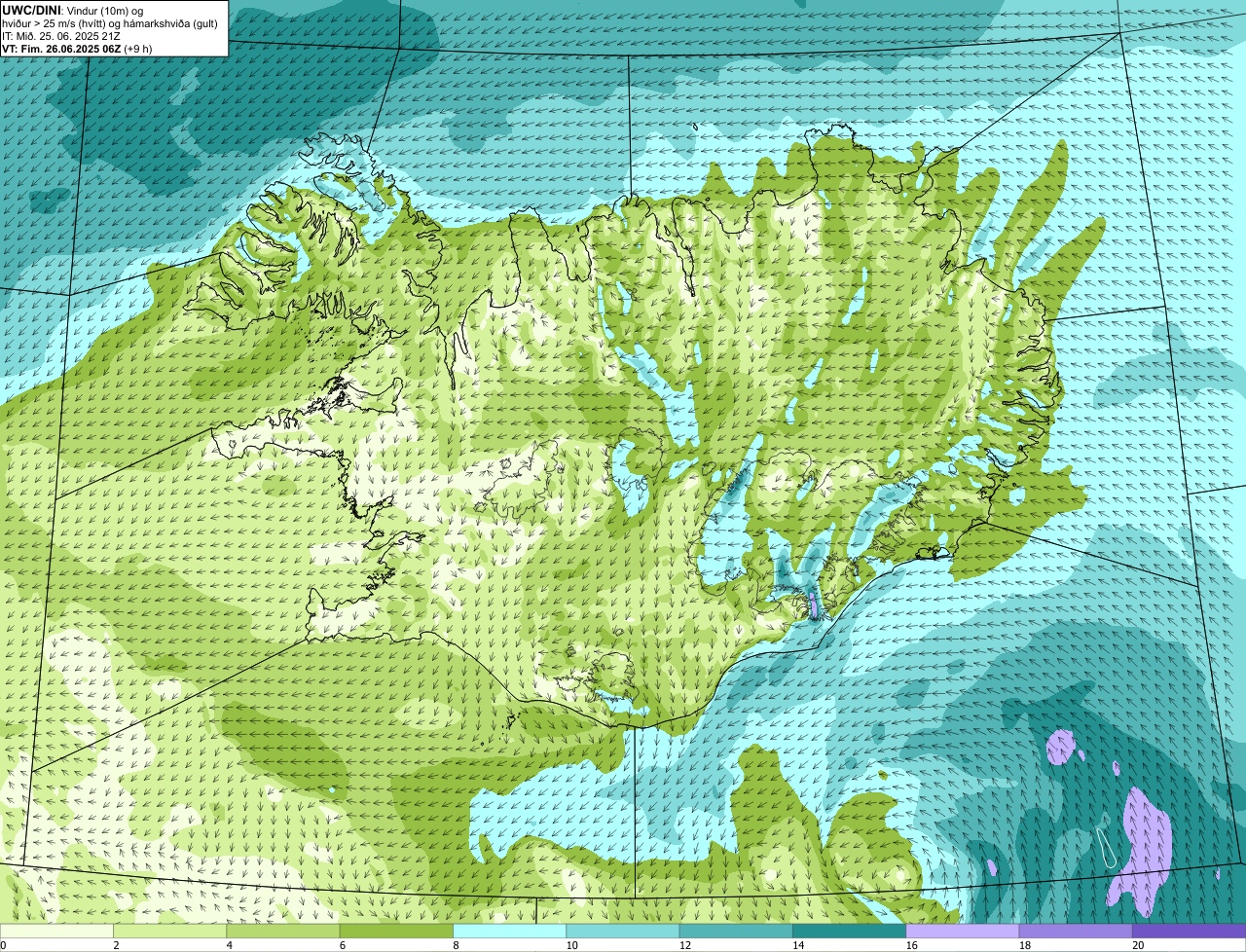1246x952 pixels.
Task: Select the 8–10 m/s light cyan legend segment
Action: 510,931
